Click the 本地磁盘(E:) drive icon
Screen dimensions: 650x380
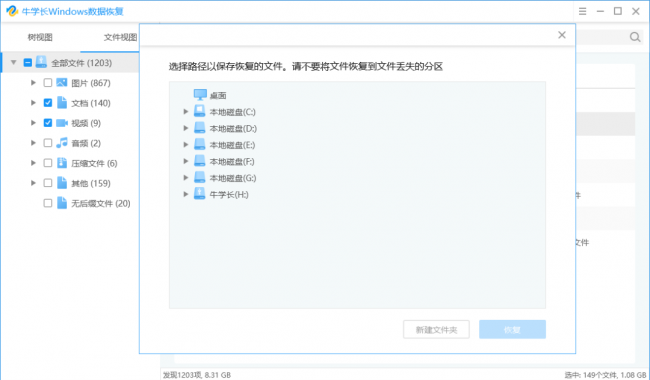coord(199,144)
